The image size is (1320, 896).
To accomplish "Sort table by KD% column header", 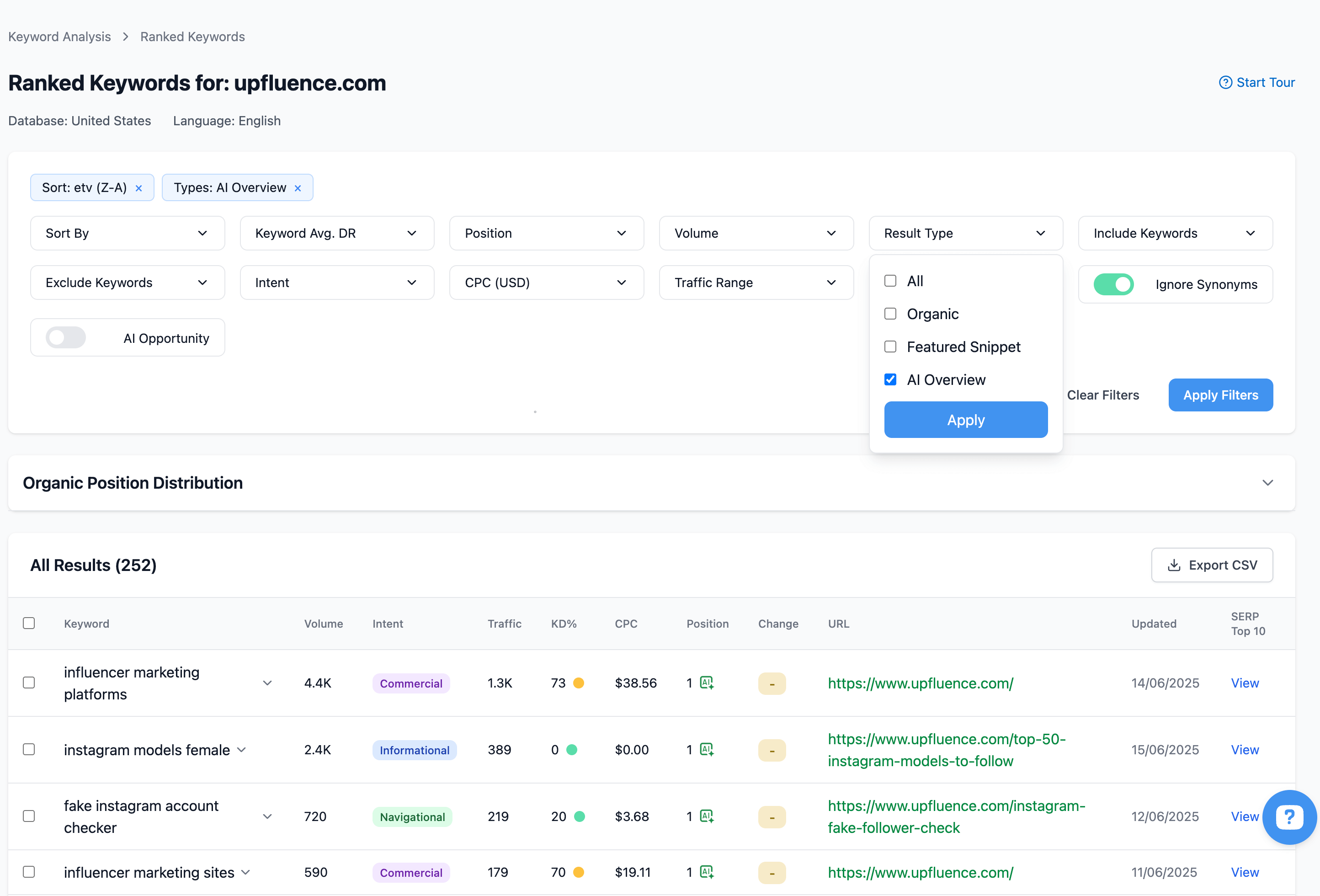I will (x=564, y=623).
